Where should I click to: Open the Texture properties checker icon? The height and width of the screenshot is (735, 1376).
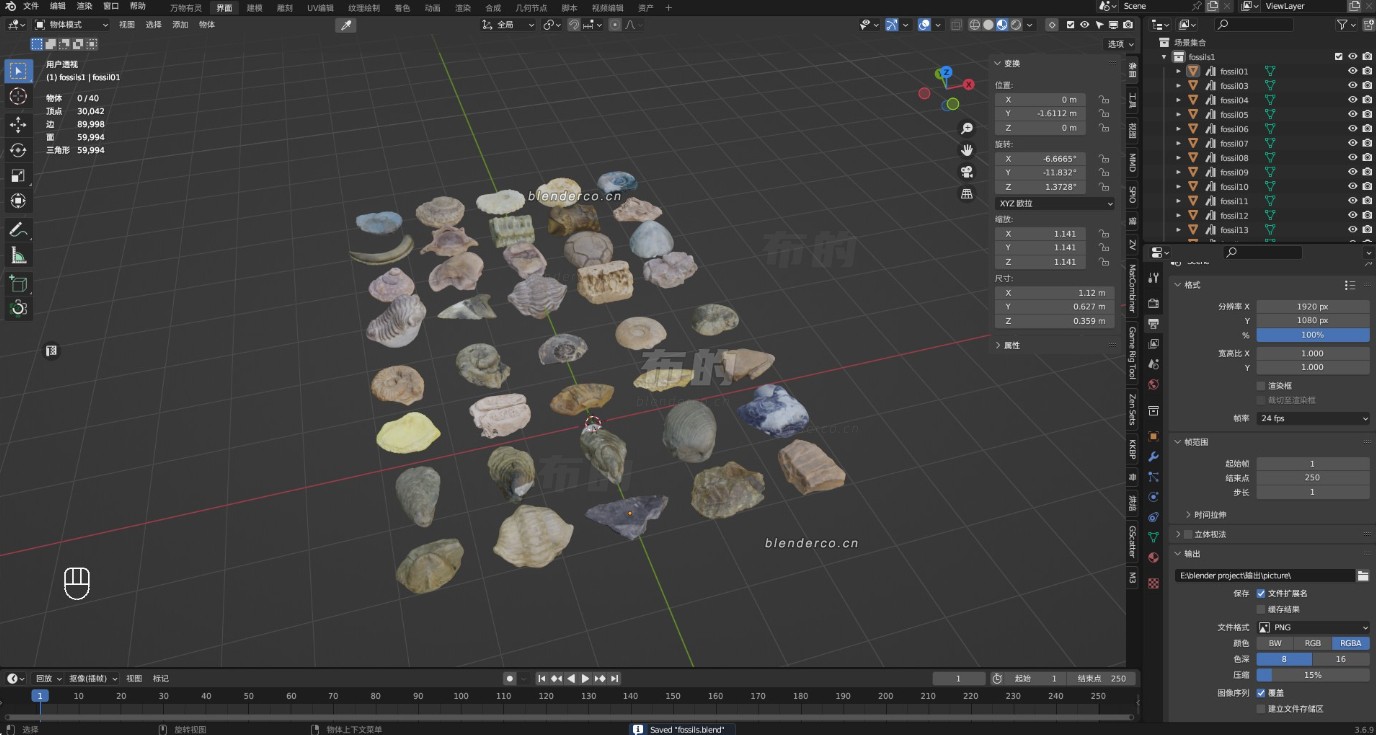click(1153, 583)
